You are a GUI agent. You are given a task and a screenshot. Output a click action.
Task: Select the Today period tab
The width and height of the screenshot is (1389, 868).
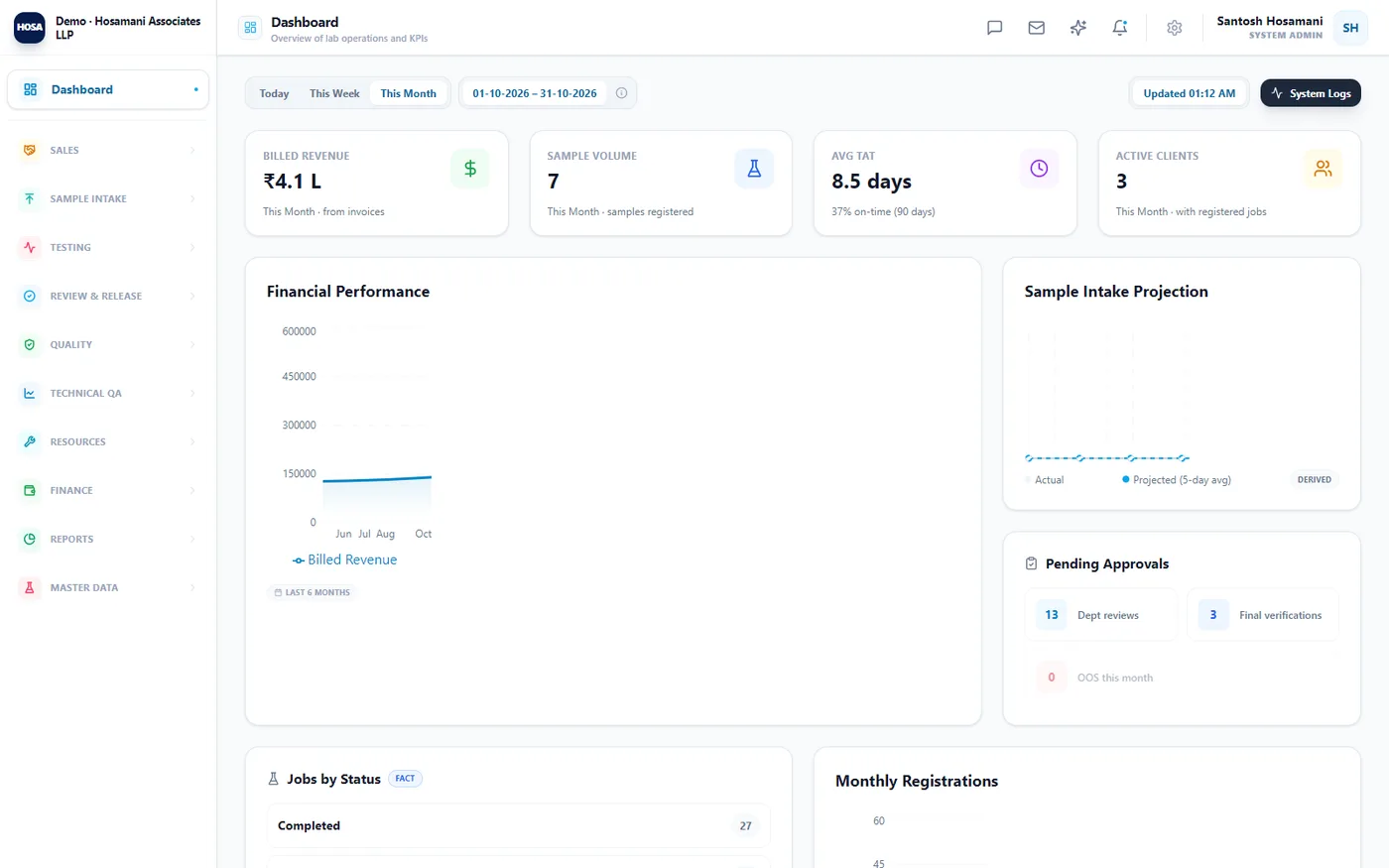[274, 93]
